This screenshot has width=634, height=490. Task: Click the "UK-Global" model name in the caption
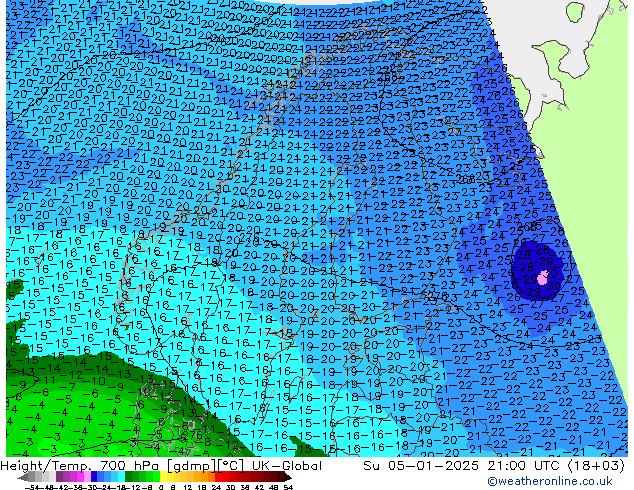click(x=287, y=466)
